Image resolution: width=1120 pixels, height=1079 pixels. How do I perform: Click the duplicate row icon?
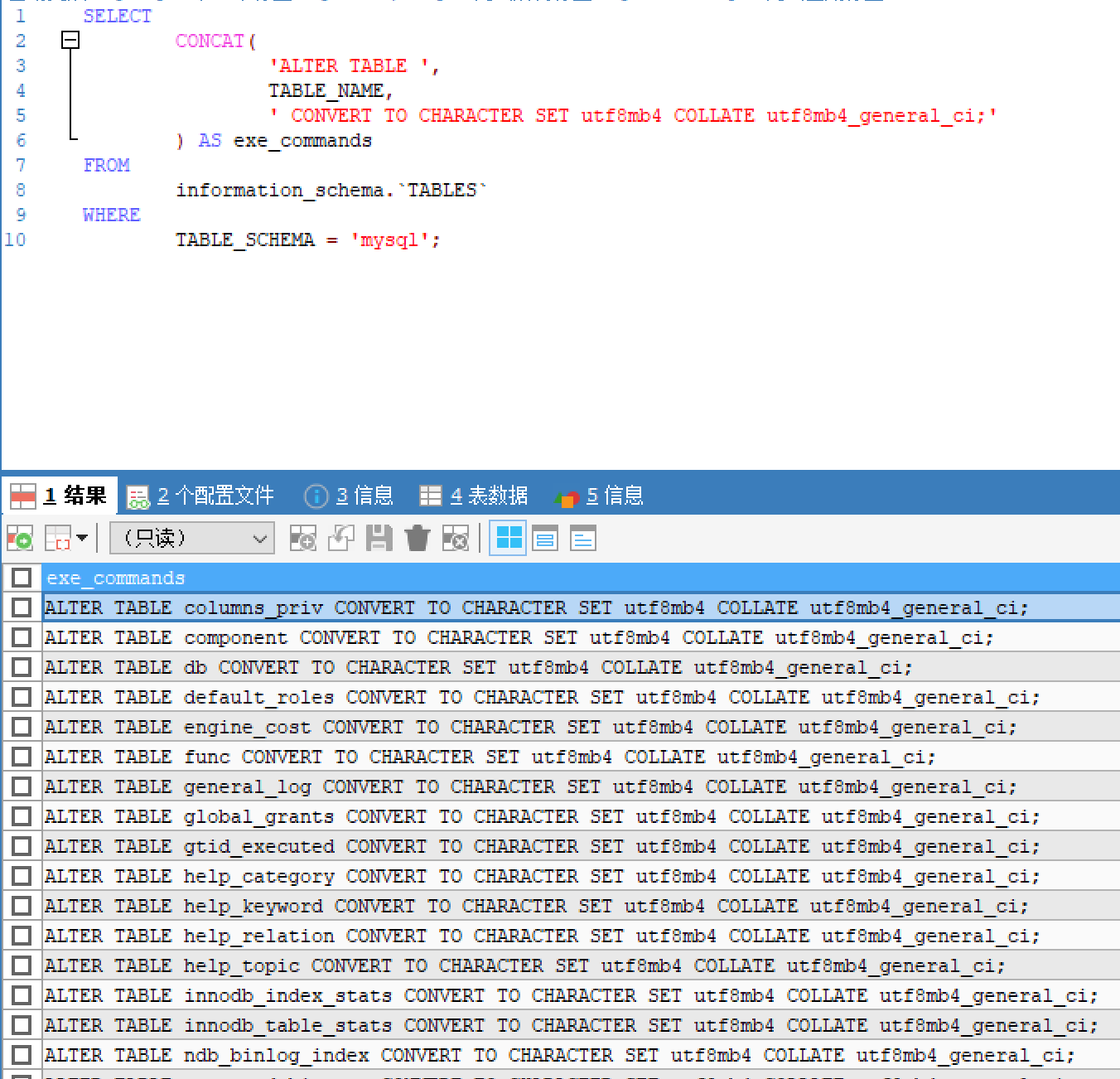[341, 539]
